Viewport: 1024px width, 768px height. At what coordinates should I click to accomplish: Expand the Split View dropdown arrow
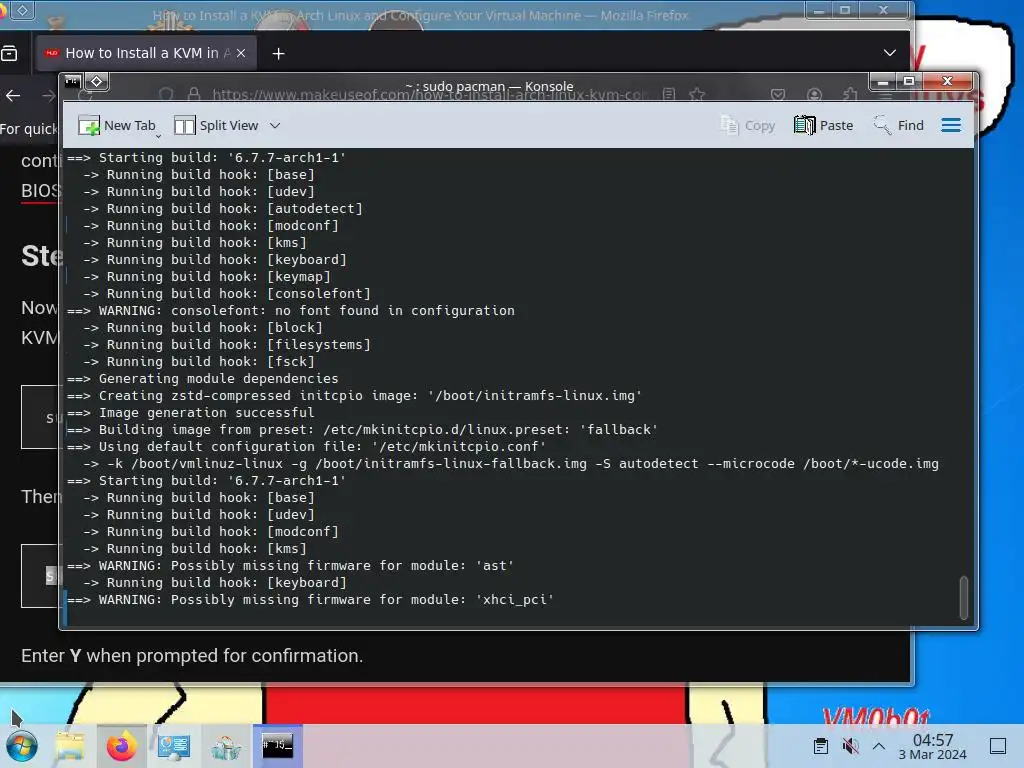(x=275, y=125)
